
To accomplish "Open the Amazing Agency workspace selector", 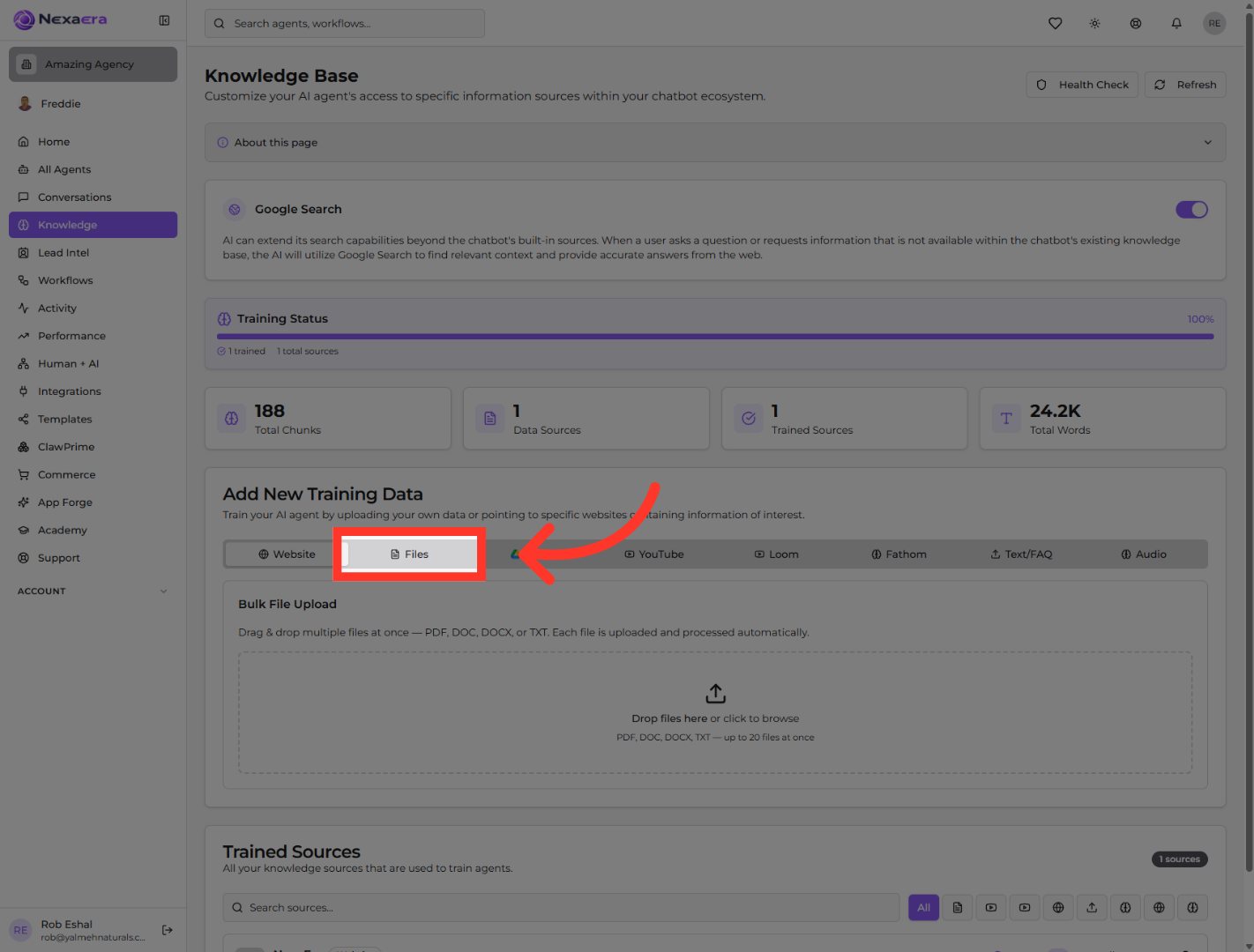I will [93, 64].
